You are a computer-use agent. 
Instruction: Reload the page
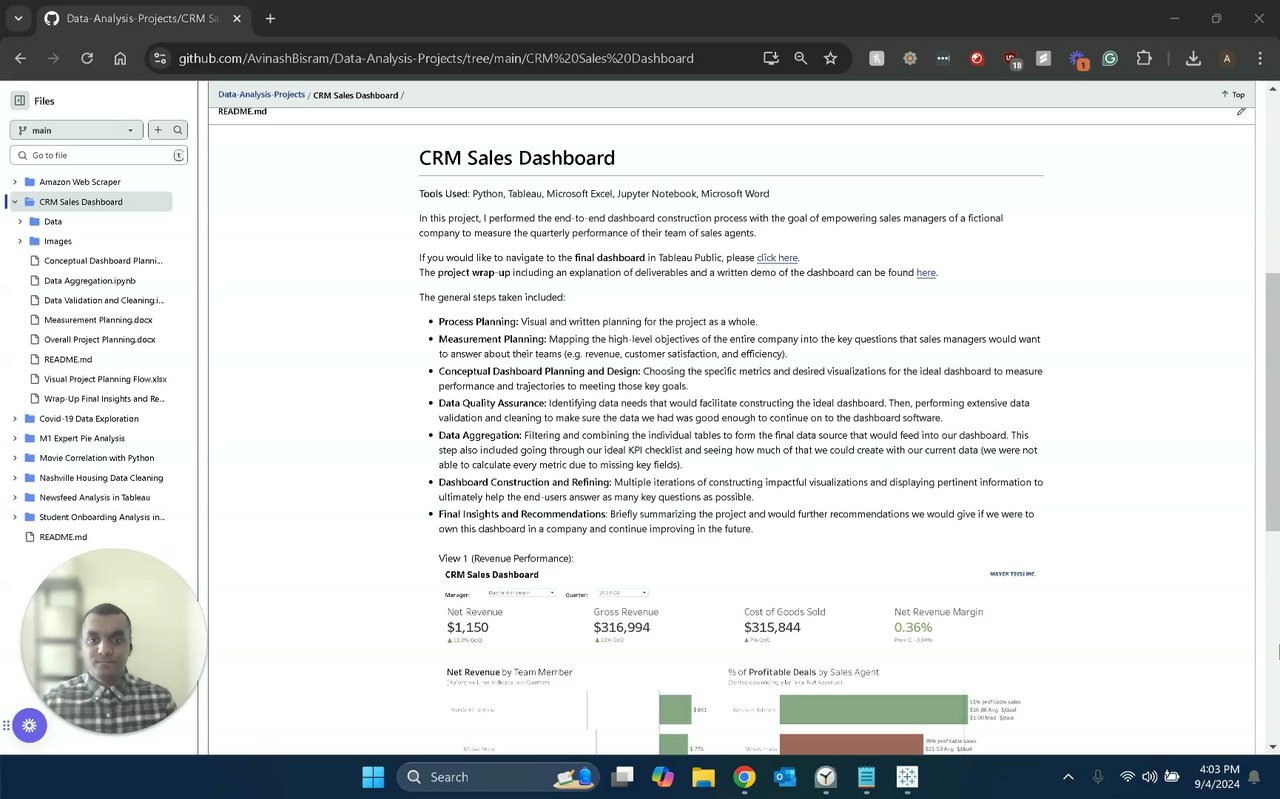(87, 58)
